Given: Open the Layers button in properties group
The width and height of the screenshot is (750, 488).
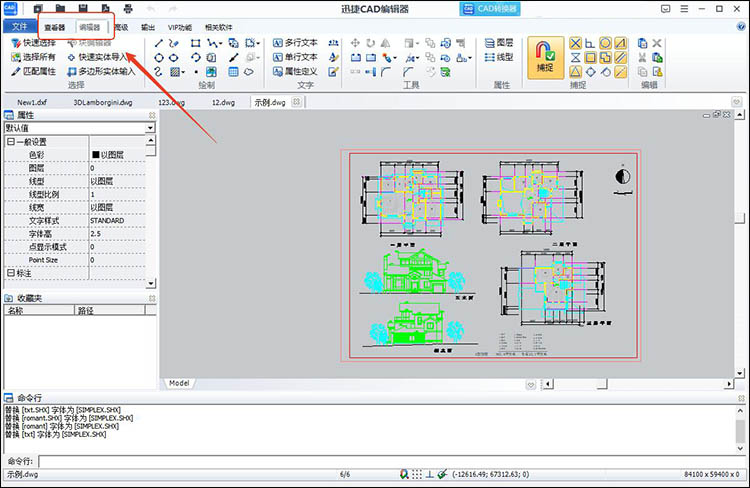Looking at the screenshot, I should [x=499, y=43].
